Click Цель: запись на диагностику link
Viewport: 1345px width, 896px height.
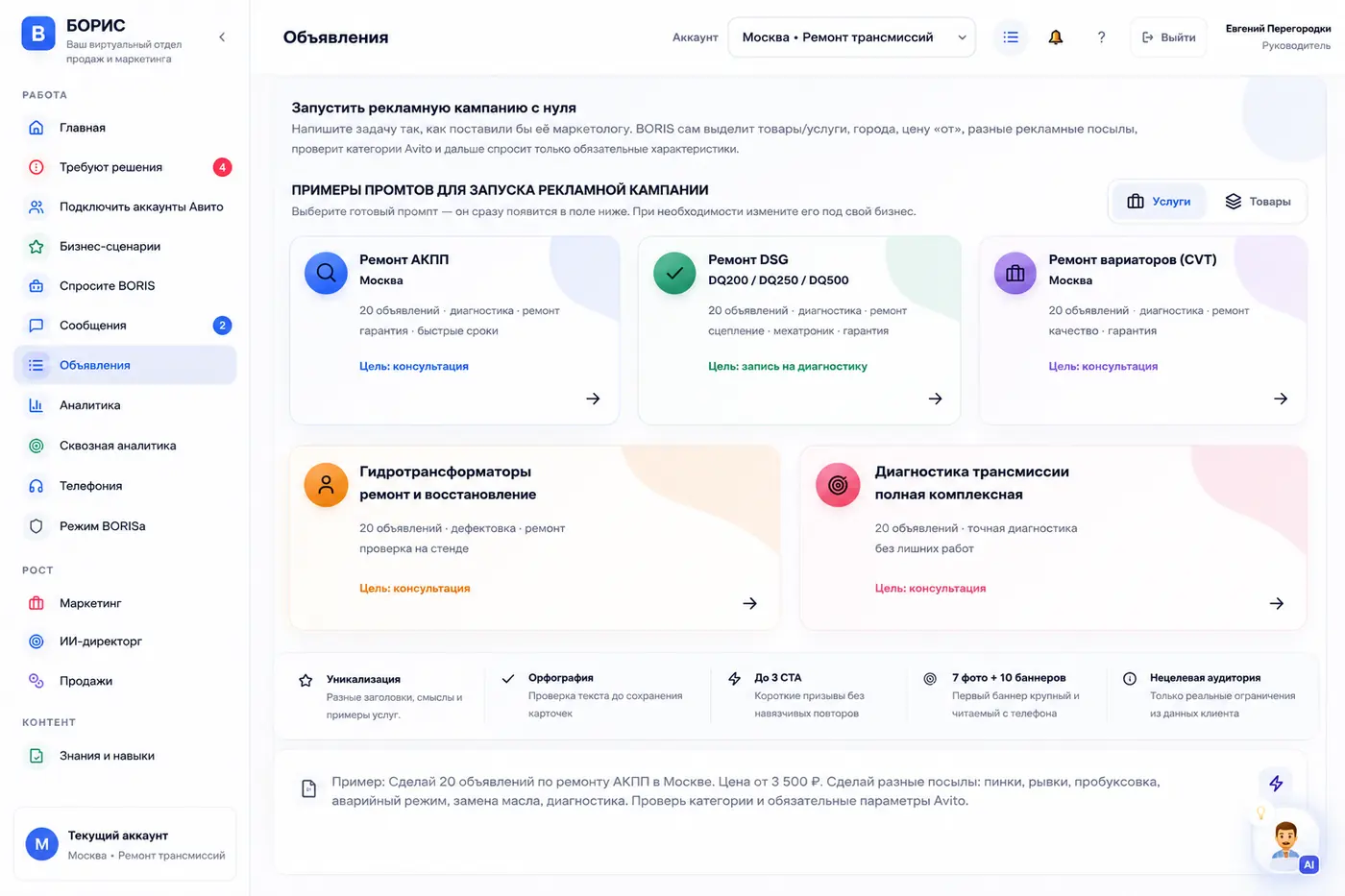click(x=788, y=366)
